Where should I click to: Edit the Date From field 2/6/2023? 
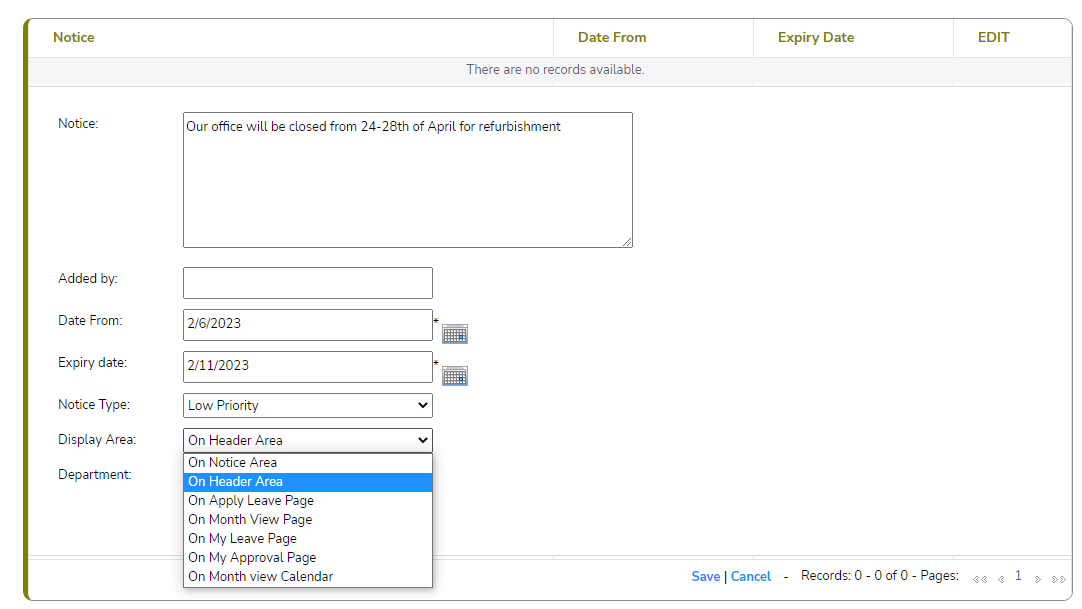pos(308,325)
